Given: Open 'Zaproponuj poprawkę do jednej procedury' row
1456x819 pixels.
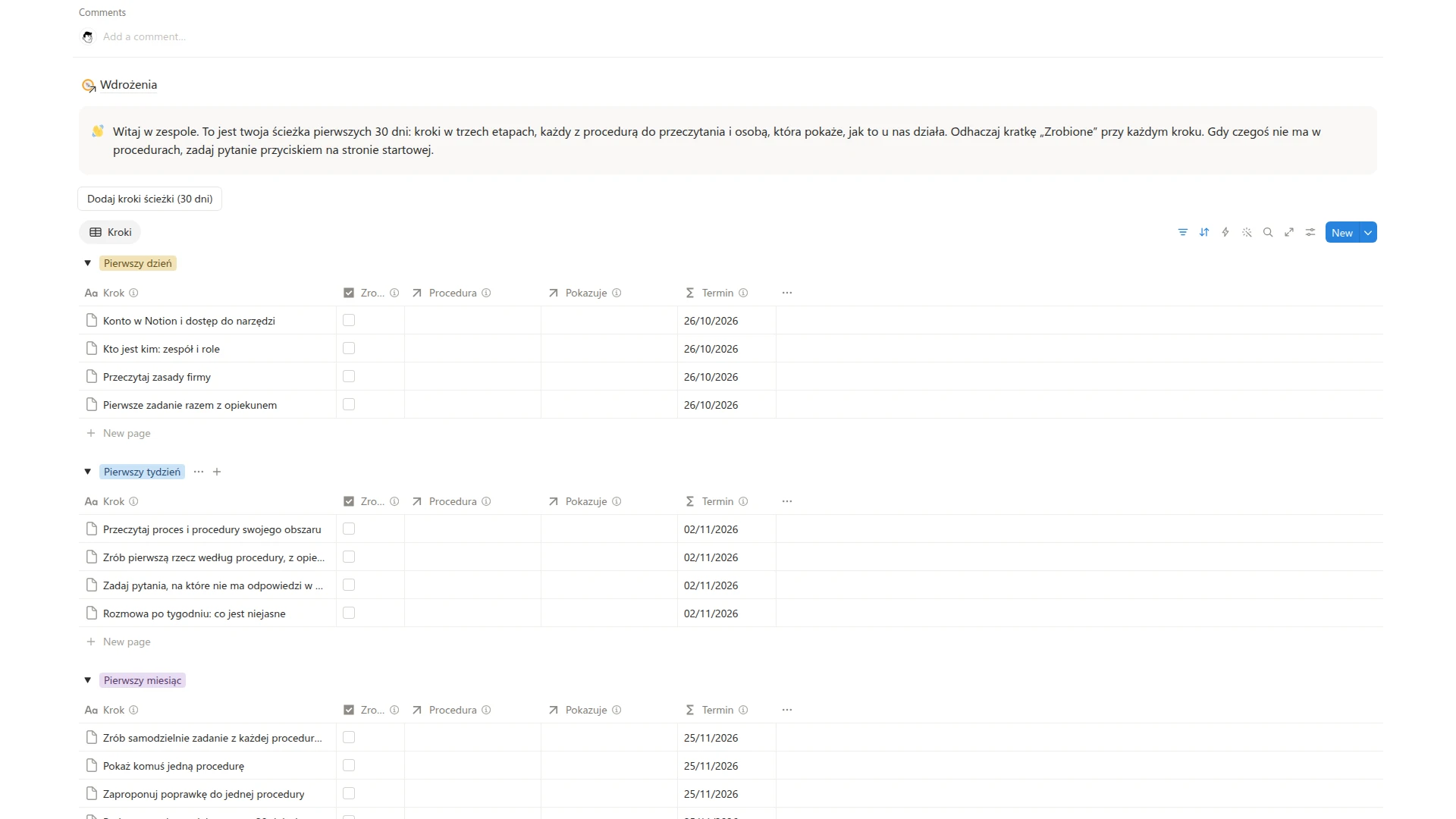Looking at the screenshot, I should 203,794.
